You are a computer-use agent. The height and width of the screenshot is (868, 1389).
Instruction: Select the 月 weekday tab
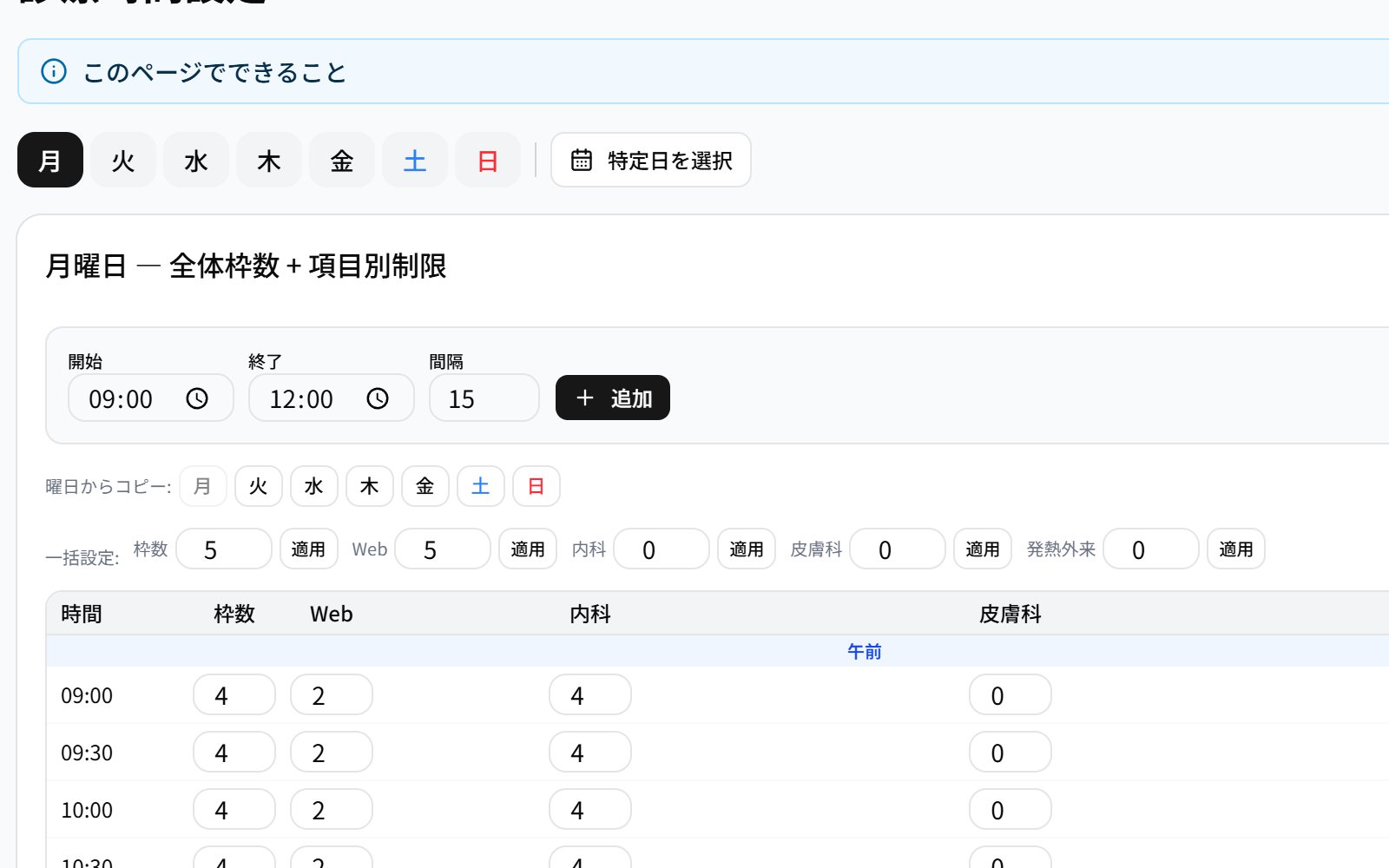pos(50,160)
